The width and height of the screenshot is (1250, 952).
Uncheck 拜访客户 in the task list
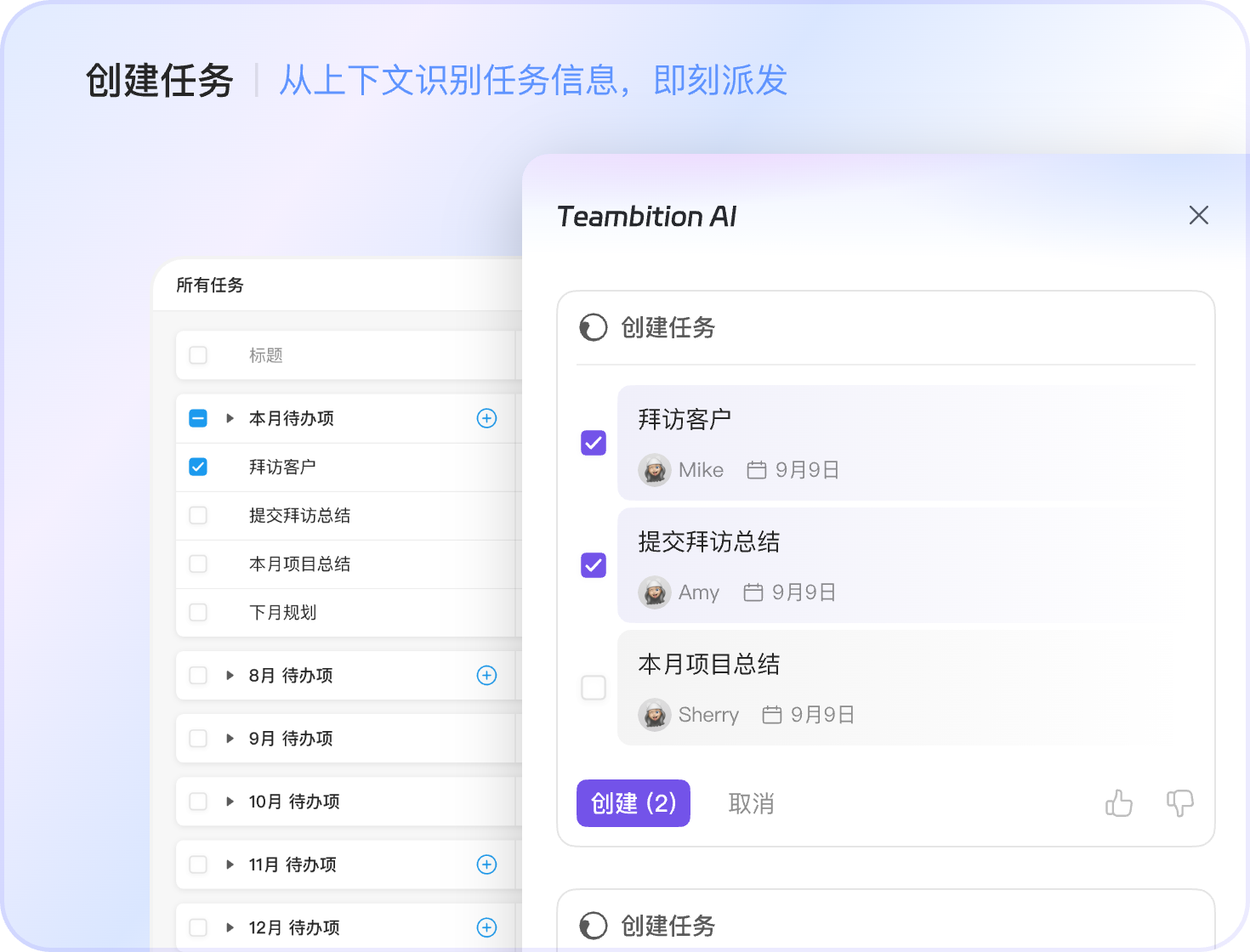(198, 467)
